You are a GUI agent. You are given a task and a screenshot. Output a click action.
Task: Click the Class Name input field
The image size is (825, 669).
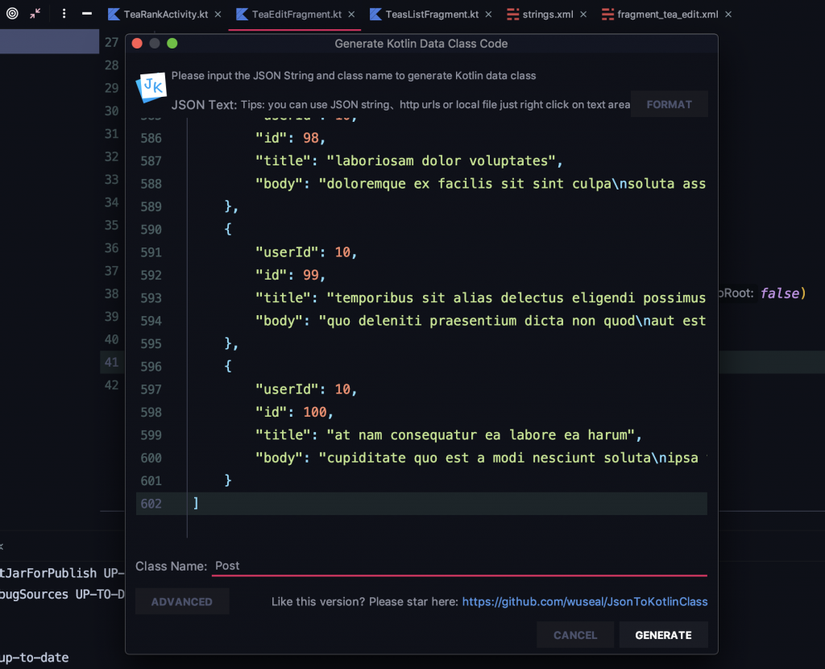tap(460, 566)
